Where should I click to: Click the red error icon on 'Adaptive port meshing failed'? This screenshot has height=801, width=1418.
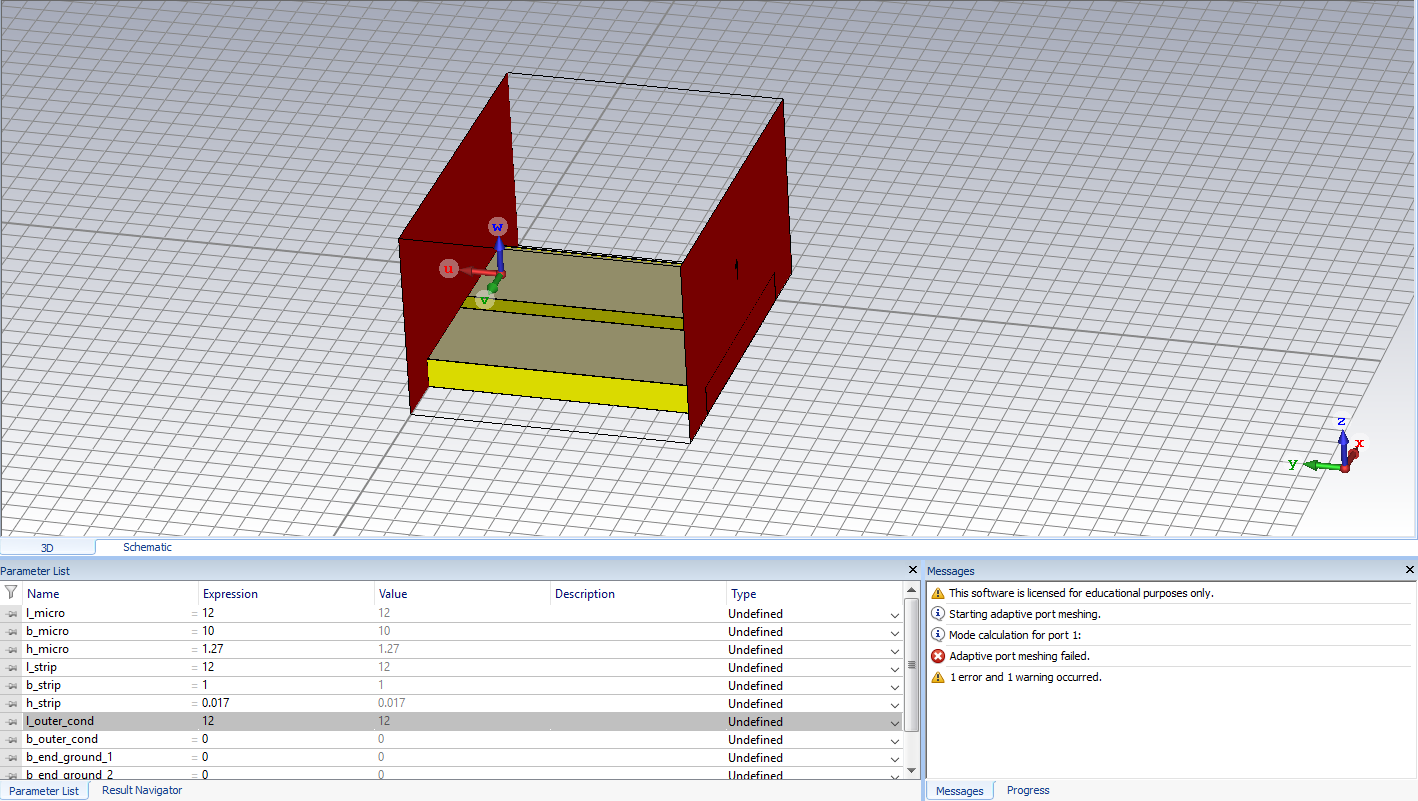point(938,656)
